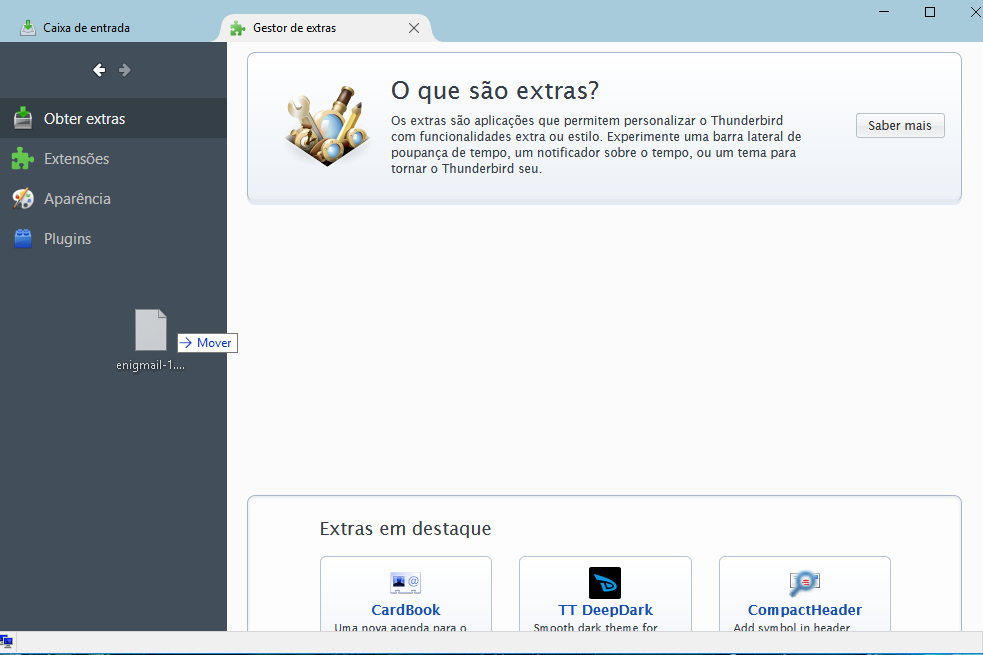This screenshot has height=655, width=983.
Task: Click the blue brick Plugins icon
Action: (x=23, y=239)
